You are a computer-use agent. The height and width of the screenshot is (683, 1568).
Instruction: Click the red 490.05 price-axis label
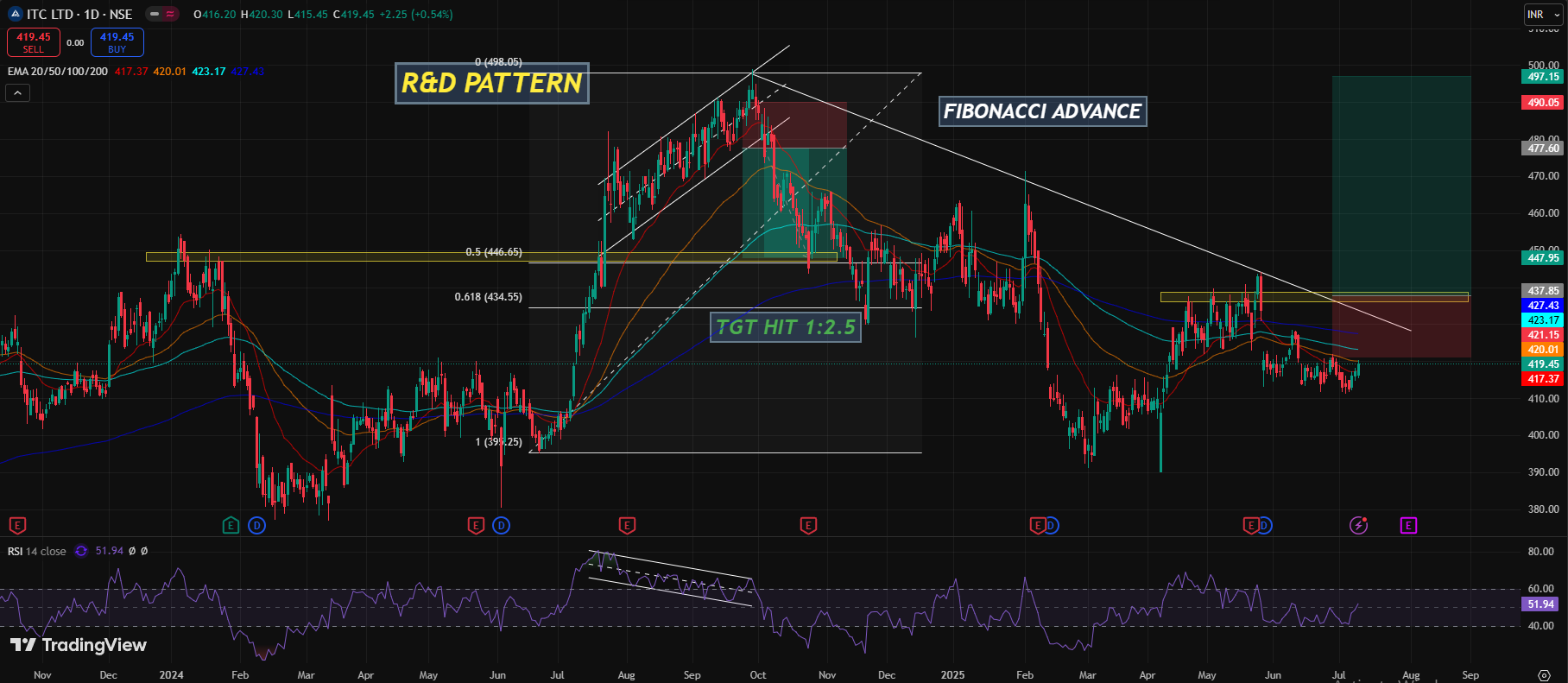(x=1543, y=103)
